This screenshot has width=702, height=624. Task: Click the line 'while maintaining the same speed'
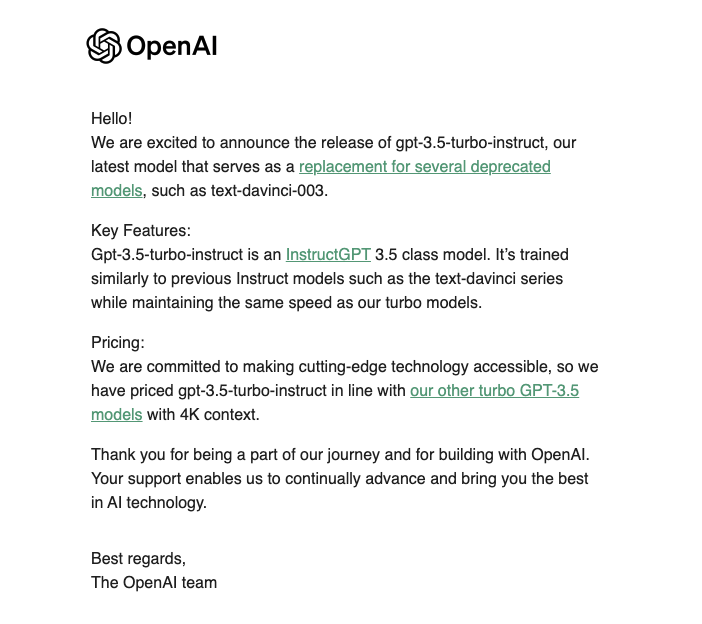click(287, 303)
